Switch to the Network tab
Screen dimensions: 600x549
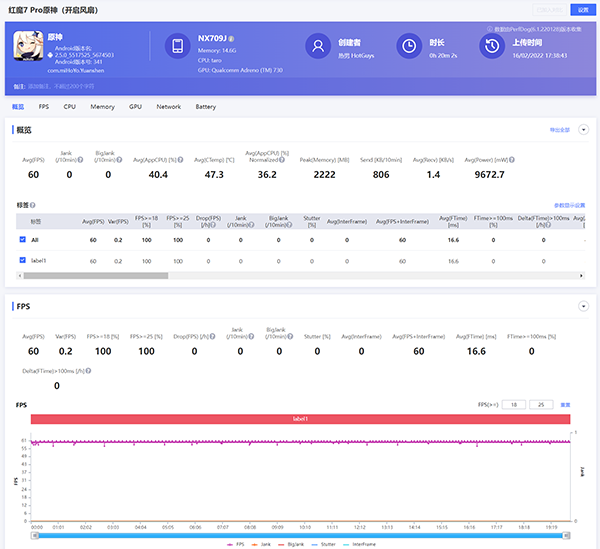coord(169,107)
